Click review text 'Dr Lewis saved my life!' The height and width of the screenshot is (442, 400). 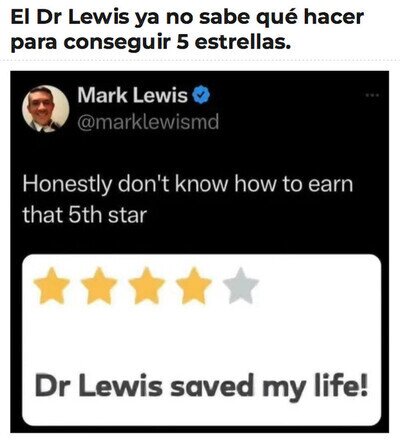(x=201, y=386)
